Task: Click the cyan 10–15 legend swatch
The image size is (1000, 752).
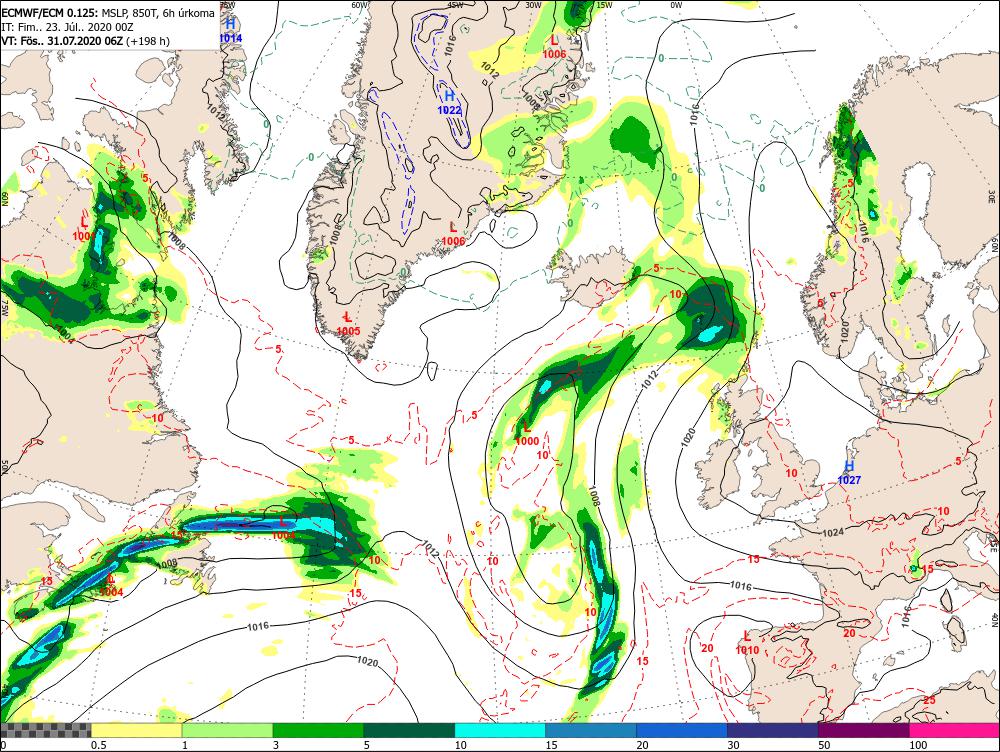Action: [x=500, y=730]
